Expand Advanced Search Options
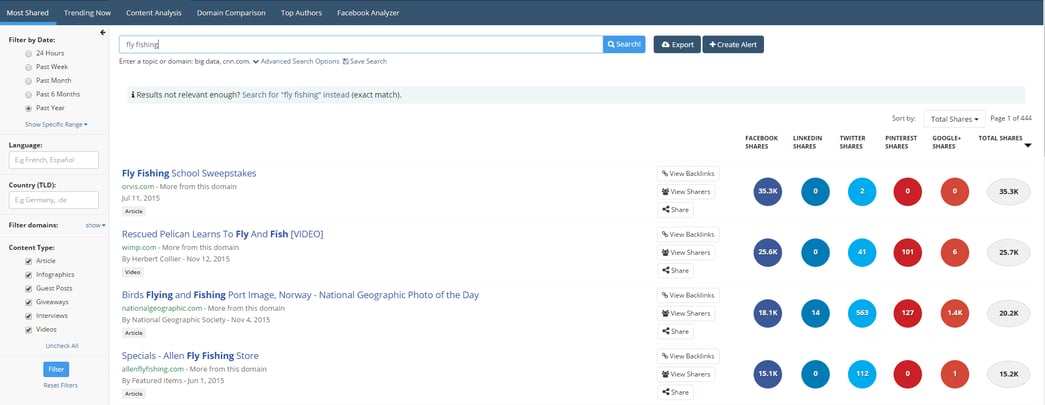Screen dimensions: 1045x405 coord(296,61)
